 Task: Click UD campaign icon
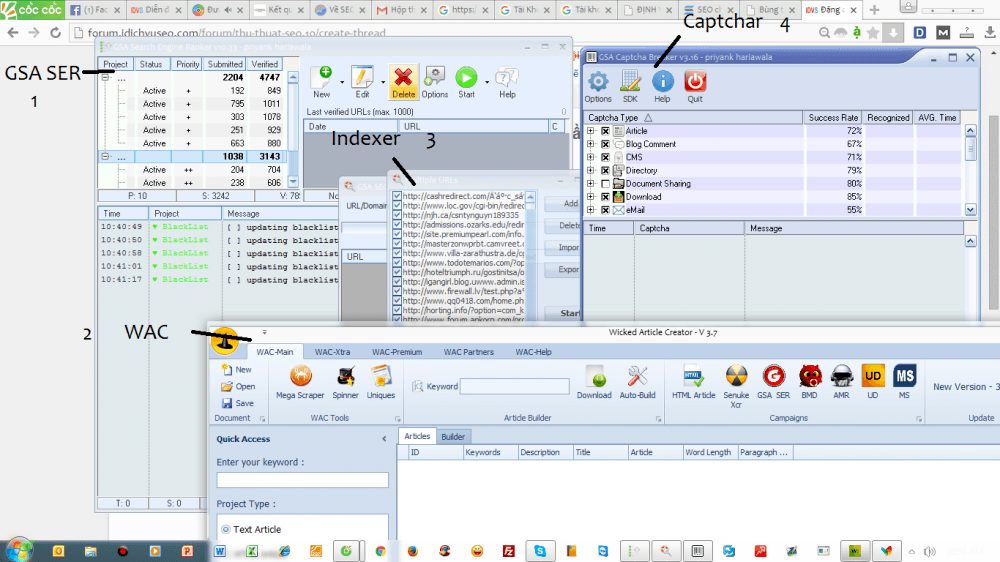(872, 376)
